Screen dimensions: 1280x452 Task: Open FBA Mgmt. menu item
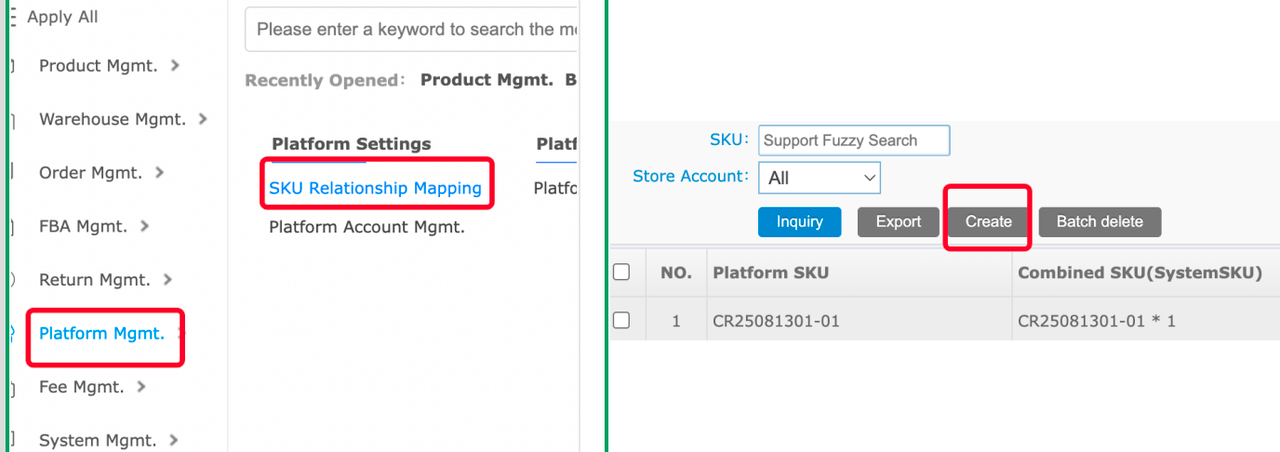point(83,226)
